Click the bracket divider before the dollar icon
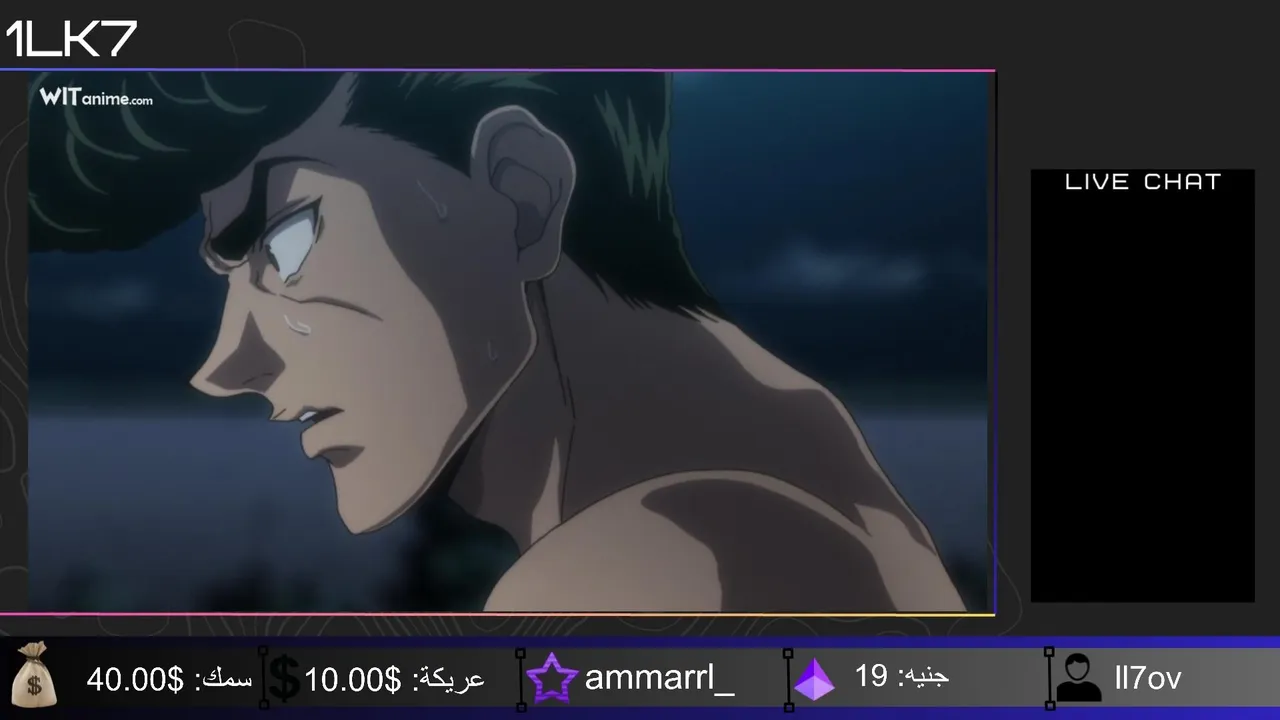The width and height of the screenshot is (1280, 720). click(x=263, y=679)
